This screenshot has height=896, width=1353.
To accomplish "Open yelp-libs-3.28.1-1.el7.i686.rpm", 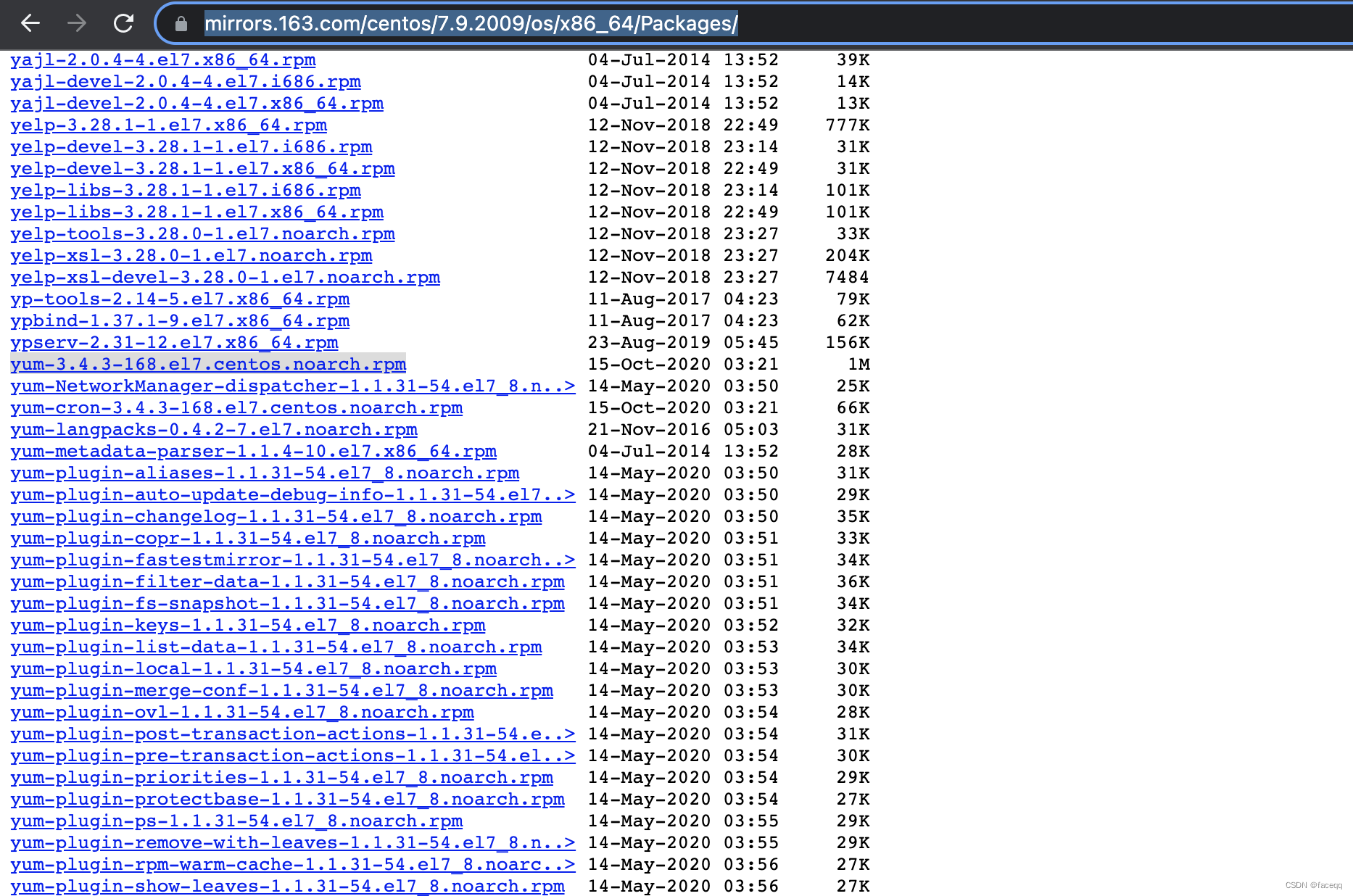I will 186,191.
